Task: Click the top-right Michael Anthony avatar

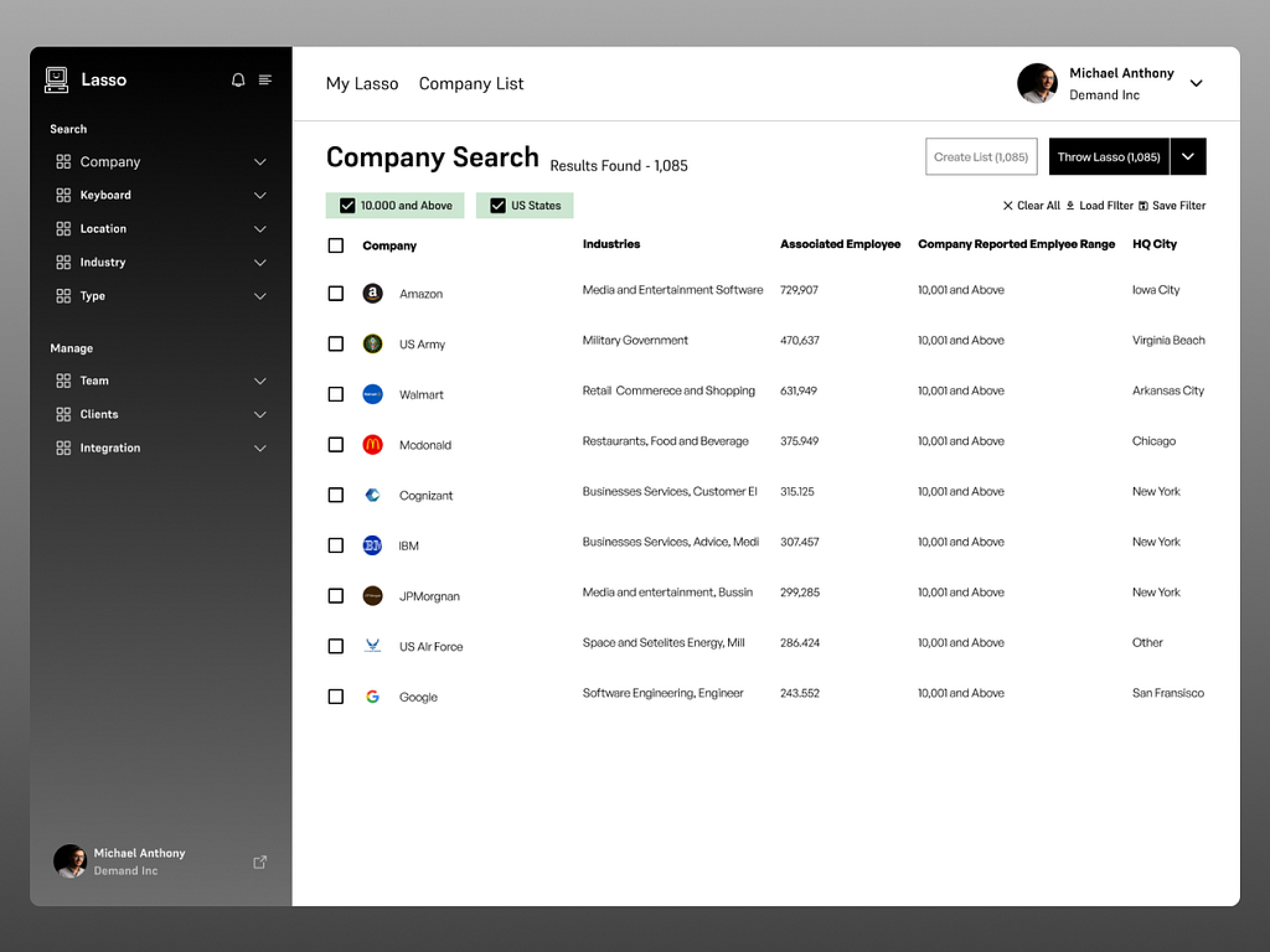Action: pyautogui.click(x=1037, y=84)
